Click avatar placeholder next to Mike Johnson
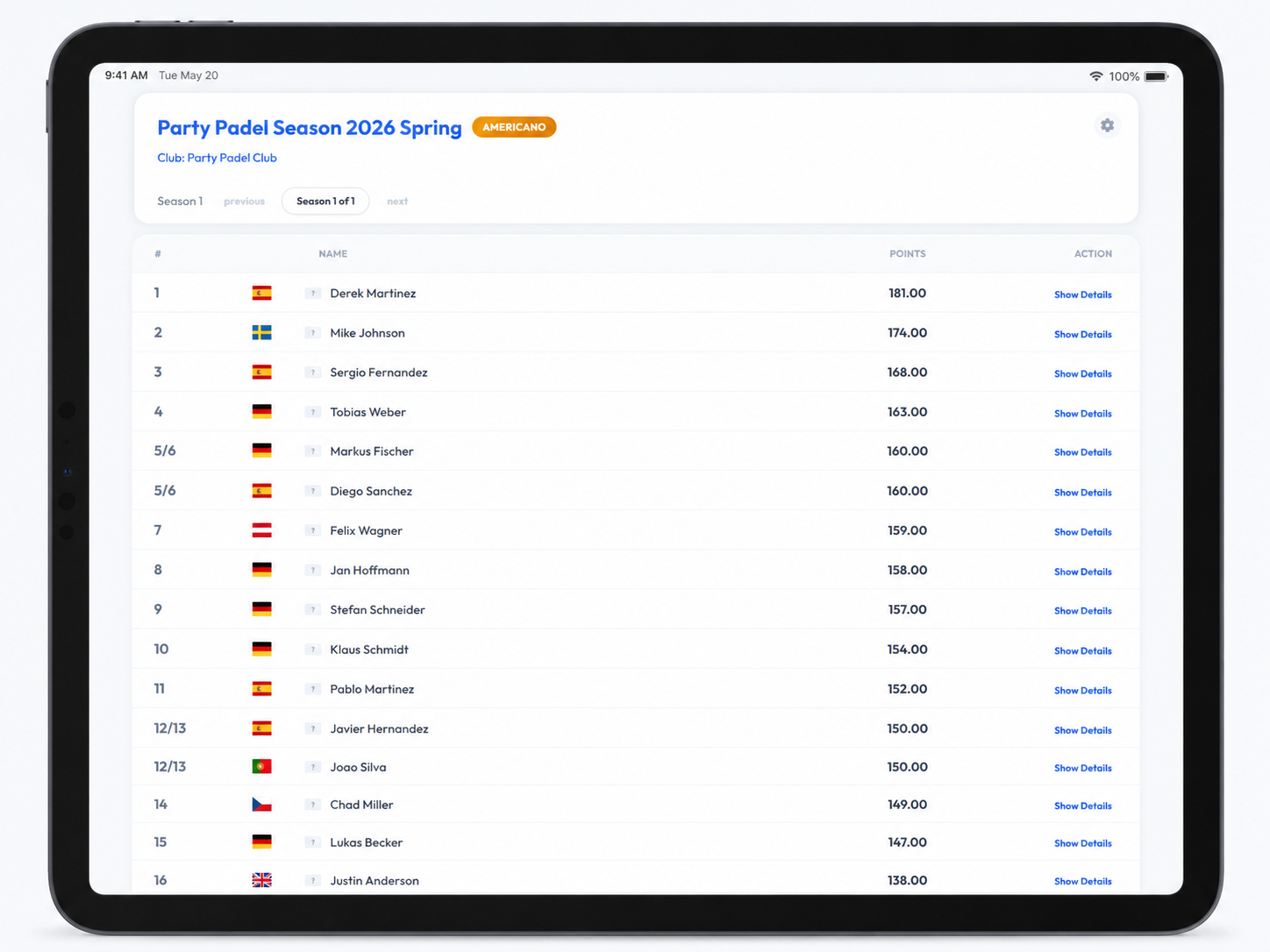This screenshot has width=1270, height=952. 313,333
